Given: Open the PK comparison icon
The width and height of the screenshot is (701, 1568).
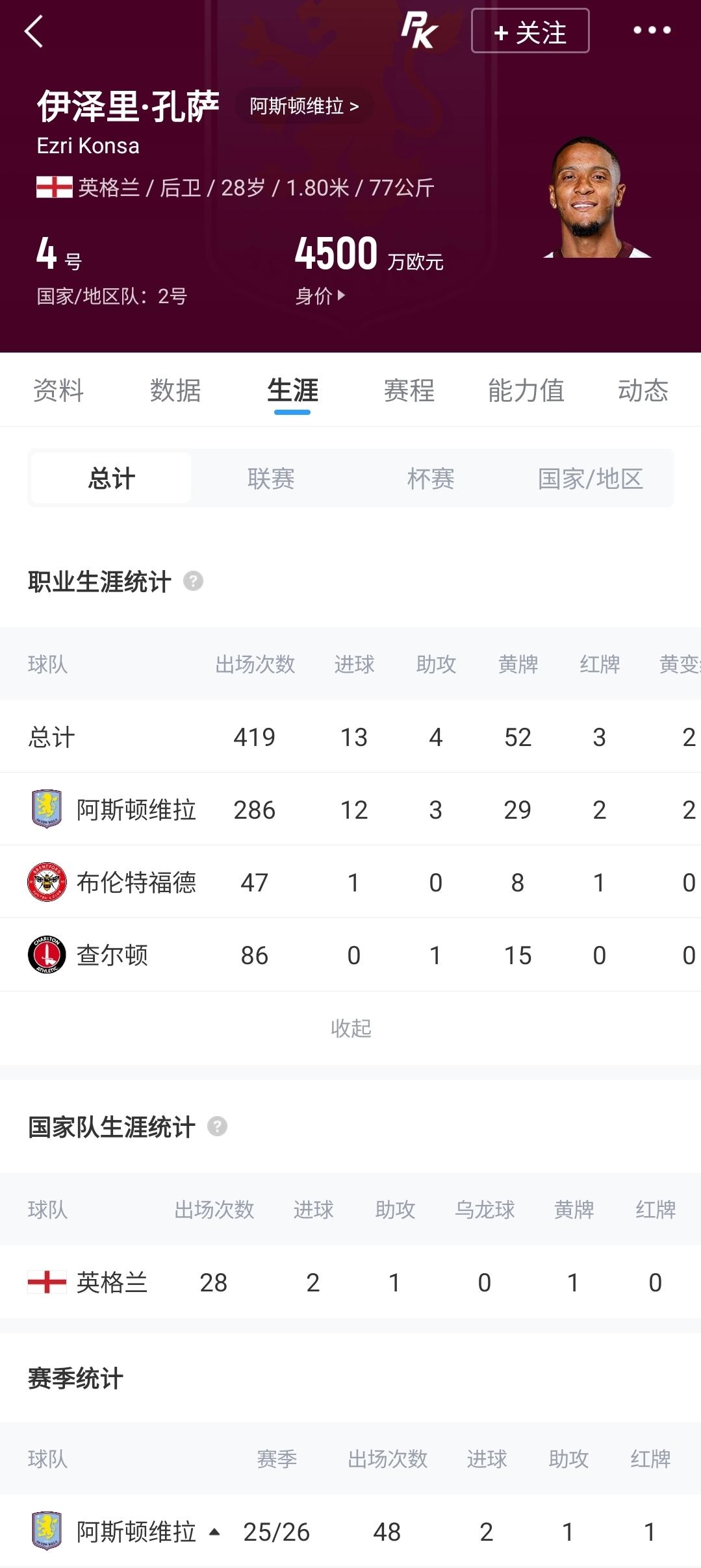Looking at the screenshot, I should click(x=419, y=31).
